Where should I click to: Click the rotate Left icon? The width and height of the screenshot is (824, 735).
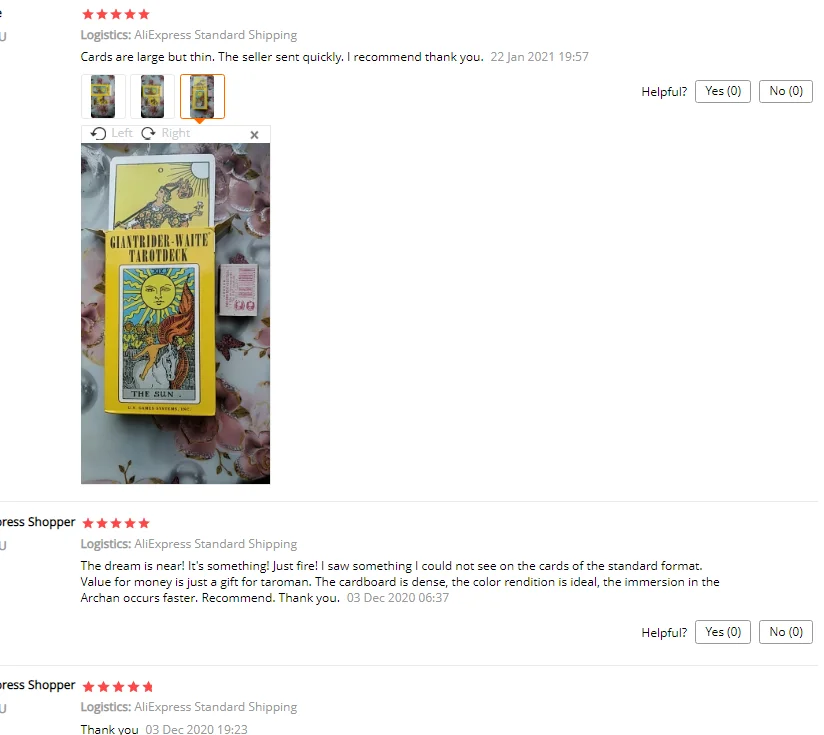(x=98, y=133)
